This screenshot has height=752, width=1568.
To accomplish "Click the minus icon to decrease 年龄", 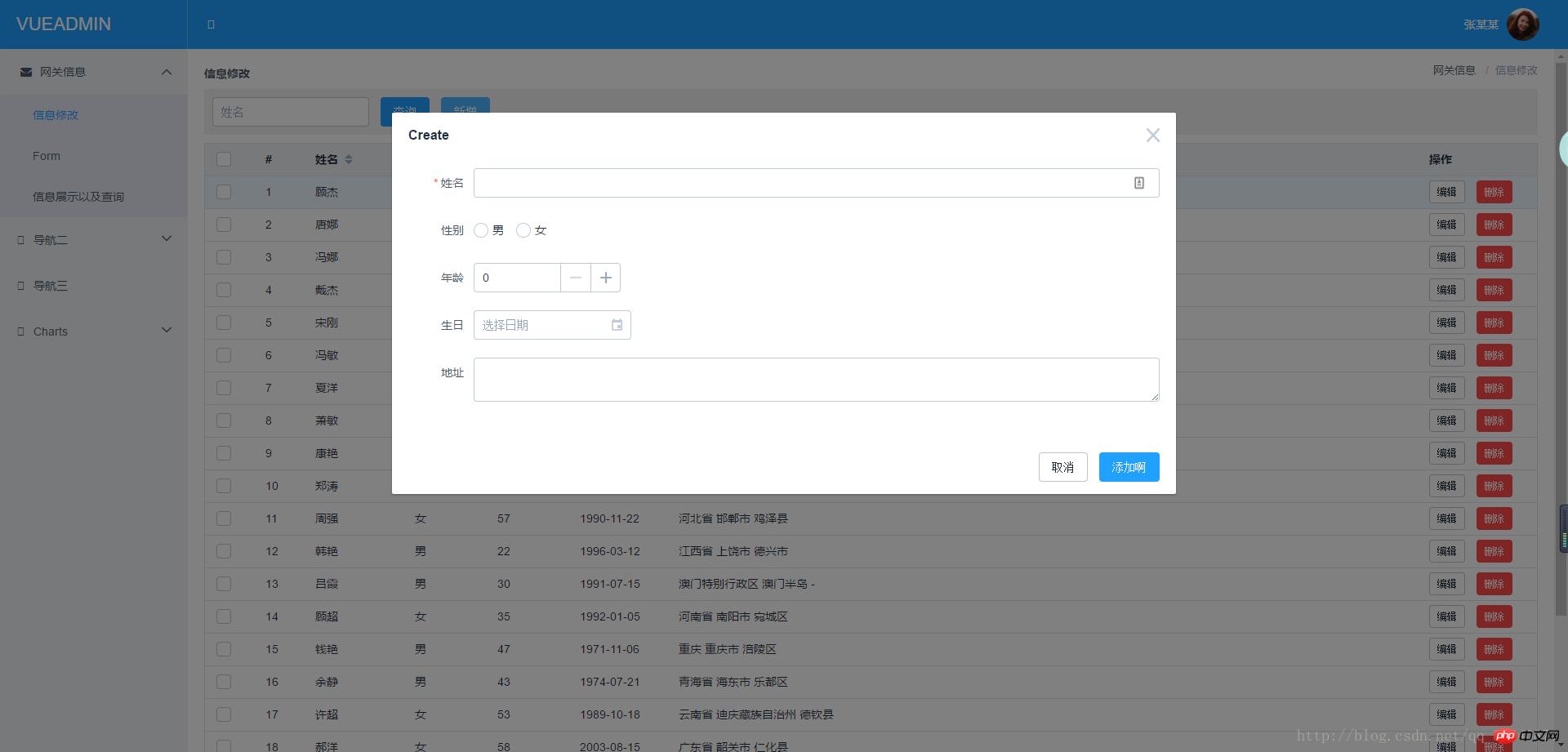I will tap(576, 278).
